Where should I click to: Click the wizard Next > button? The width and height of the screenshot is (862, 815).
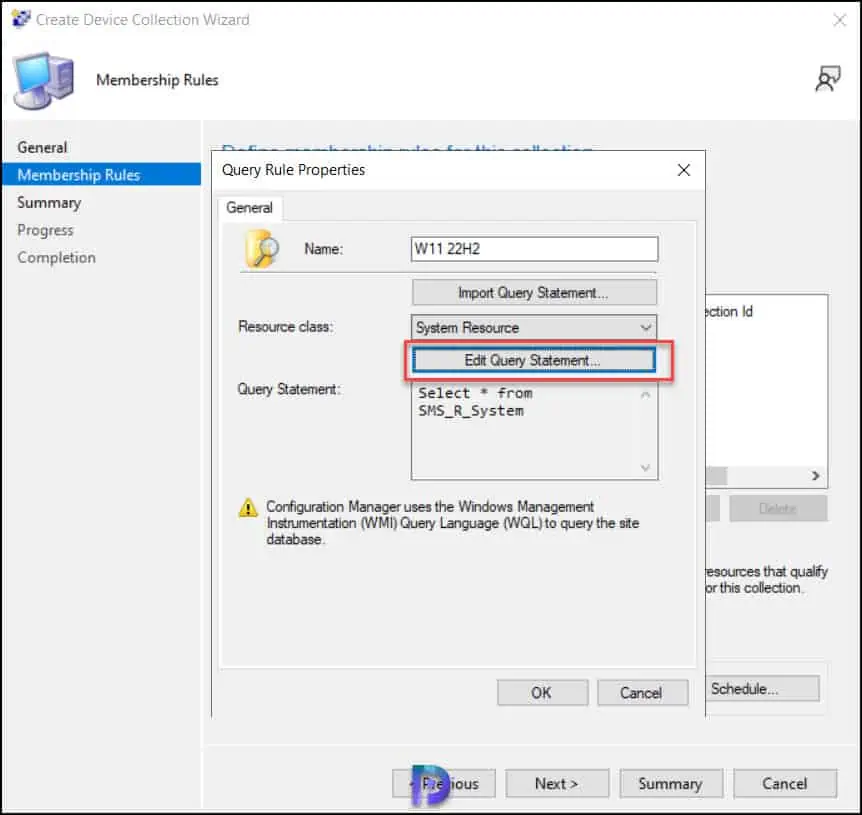(557, 783)
